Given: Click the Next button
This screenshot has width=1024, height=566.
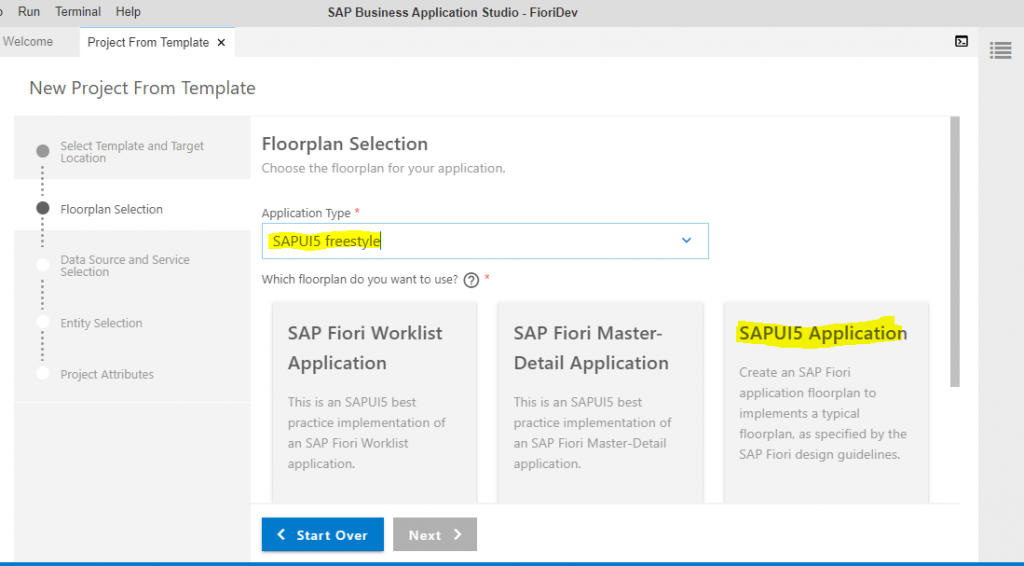Looking at the screenshot, I should [x=435, y=535].
